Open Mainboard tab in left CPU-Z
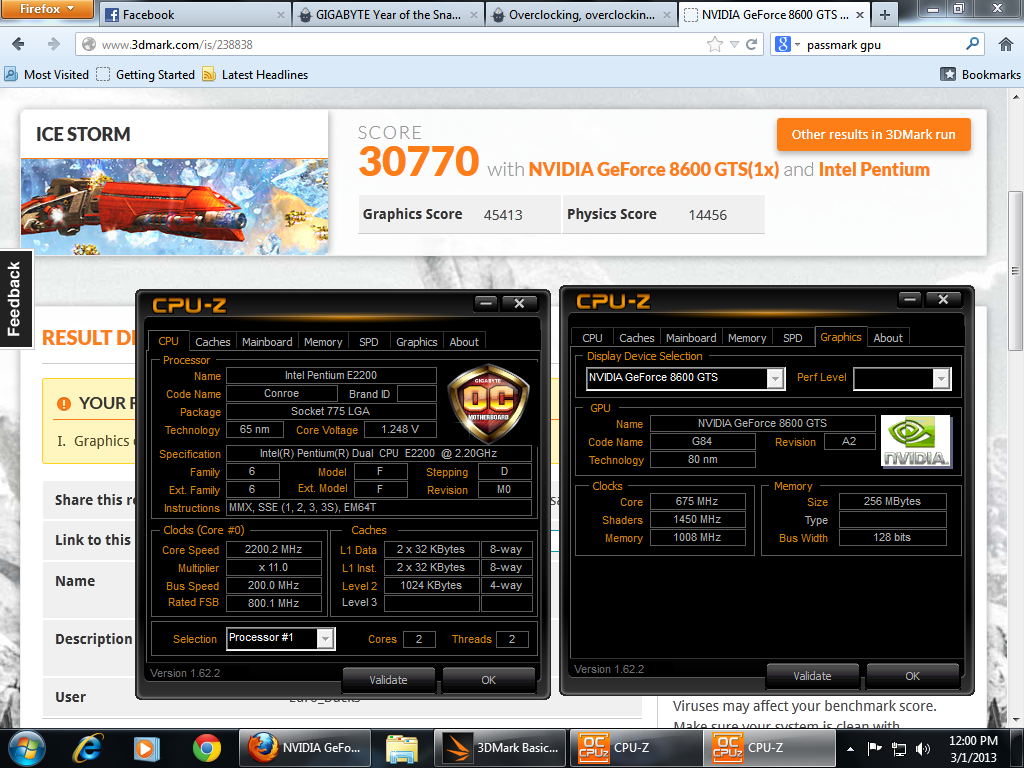The image size is (1024, 769). [266, 342]
